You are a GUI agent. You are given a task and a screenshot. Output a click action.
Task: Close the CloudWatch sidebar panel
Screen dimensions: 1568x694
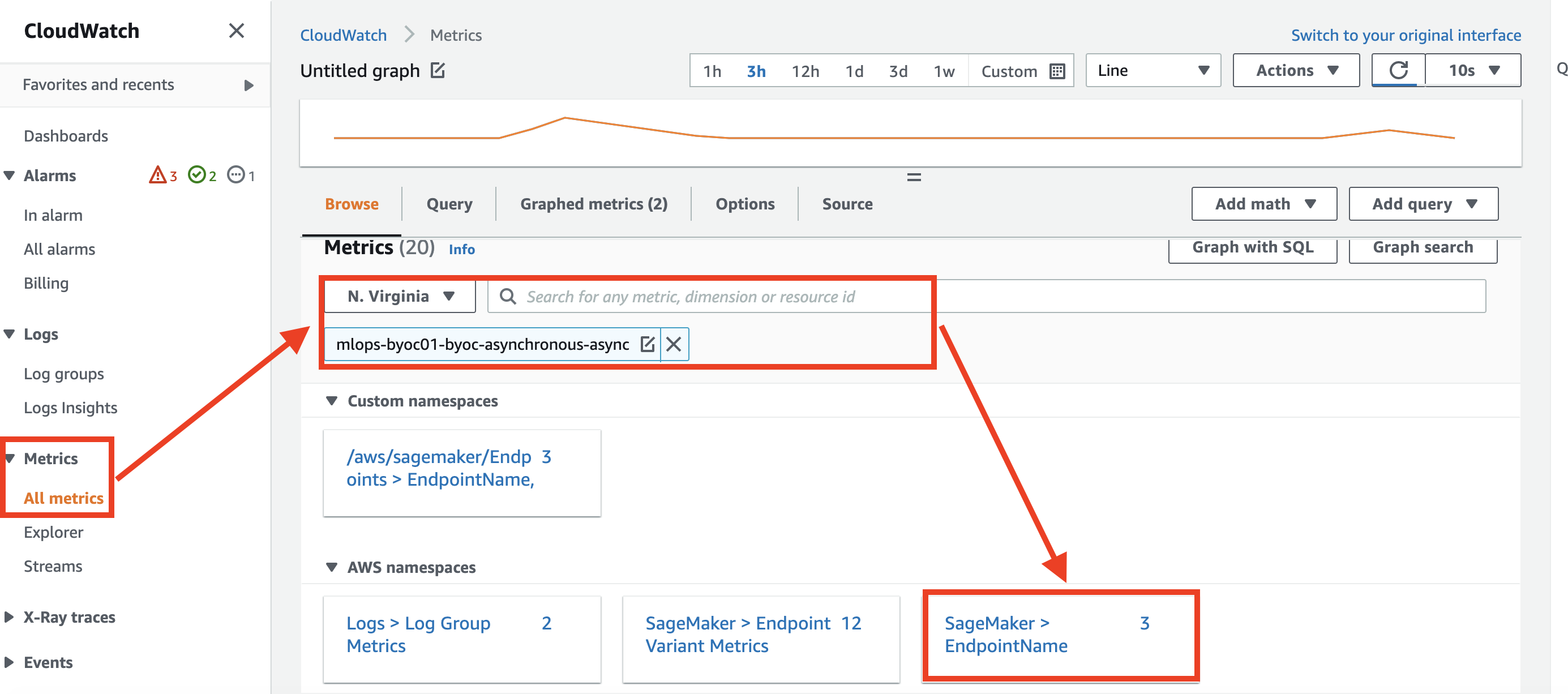click(x=236, y=31)
